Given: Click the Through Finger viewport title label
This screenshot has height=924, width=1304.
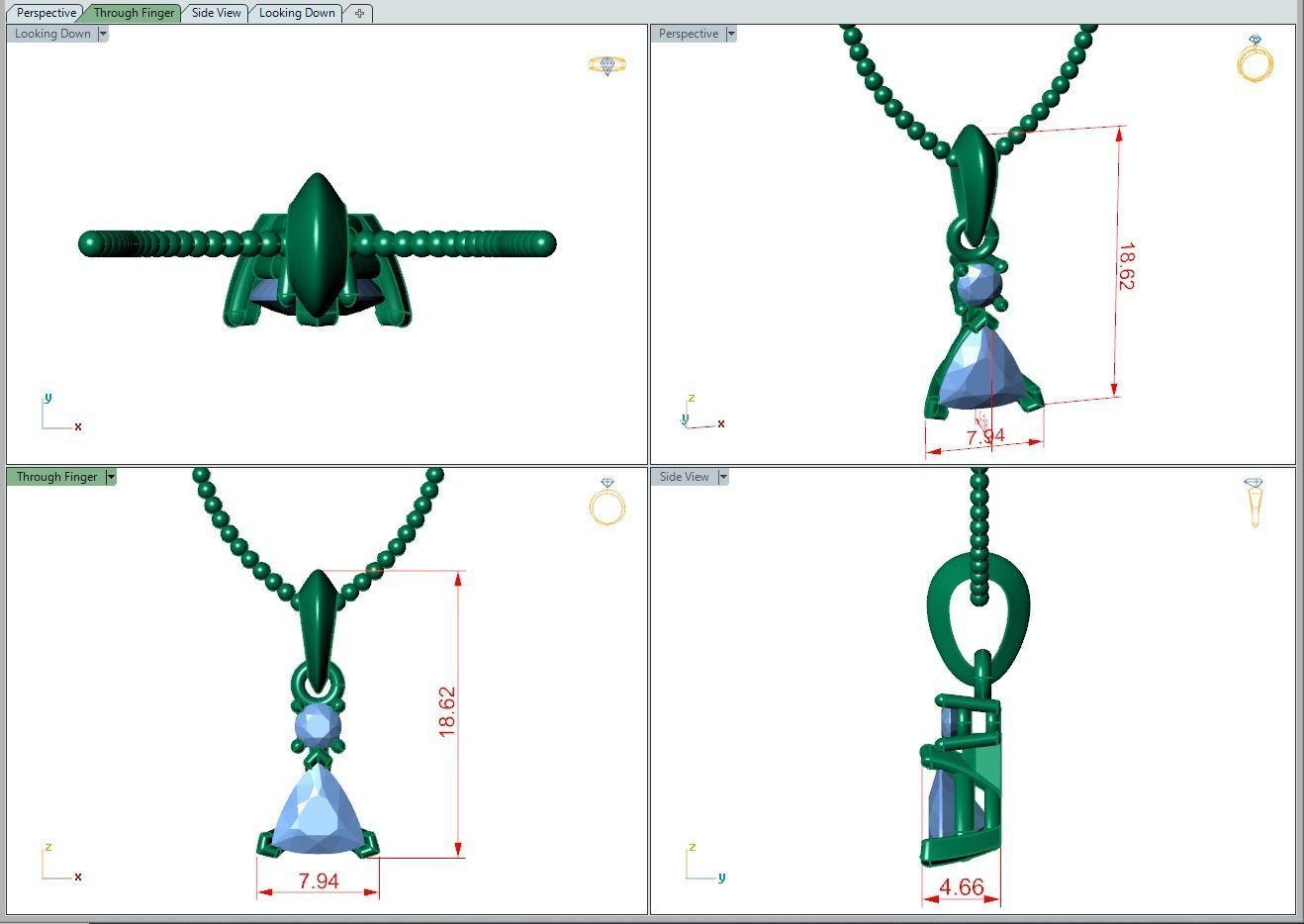Looking at the screenshot, I should coord(56,477).
